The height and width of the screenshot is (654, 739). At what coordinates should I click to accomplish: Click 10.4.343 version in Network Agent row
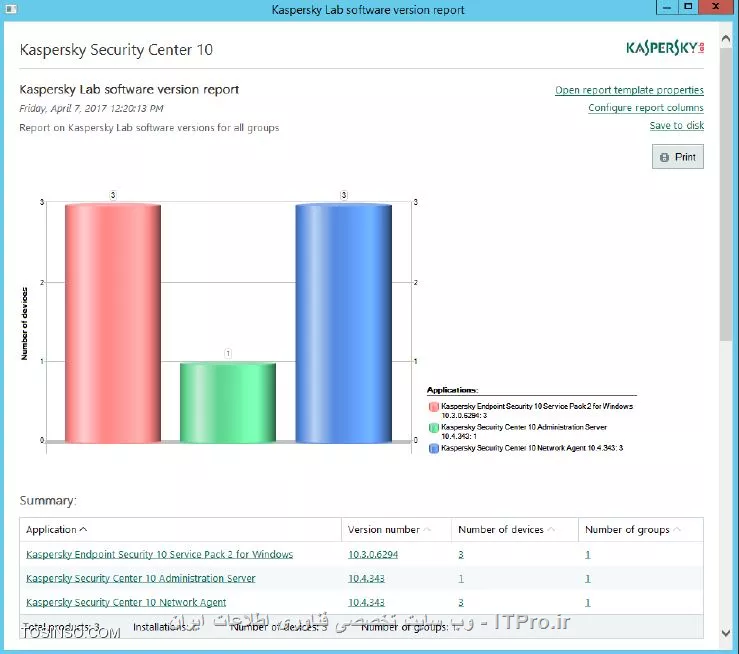point(366,603)
